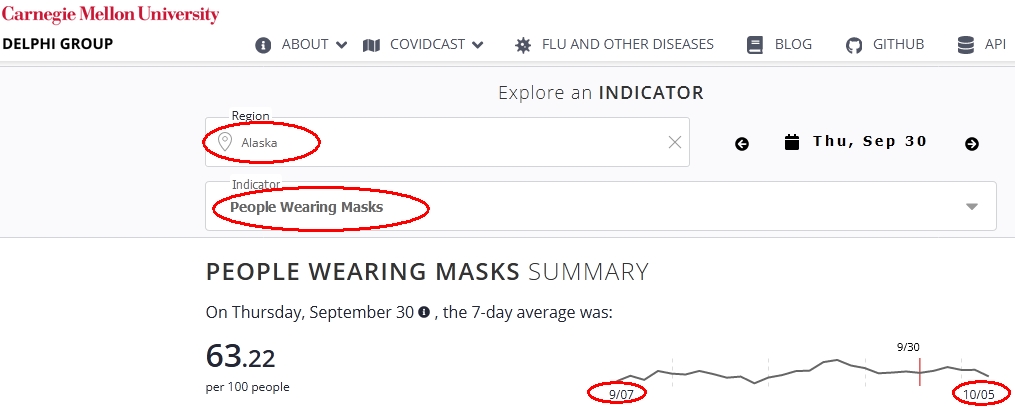Click info icon beside September 30
Viewport: 1015px width, 409px height.
point(424,313)
